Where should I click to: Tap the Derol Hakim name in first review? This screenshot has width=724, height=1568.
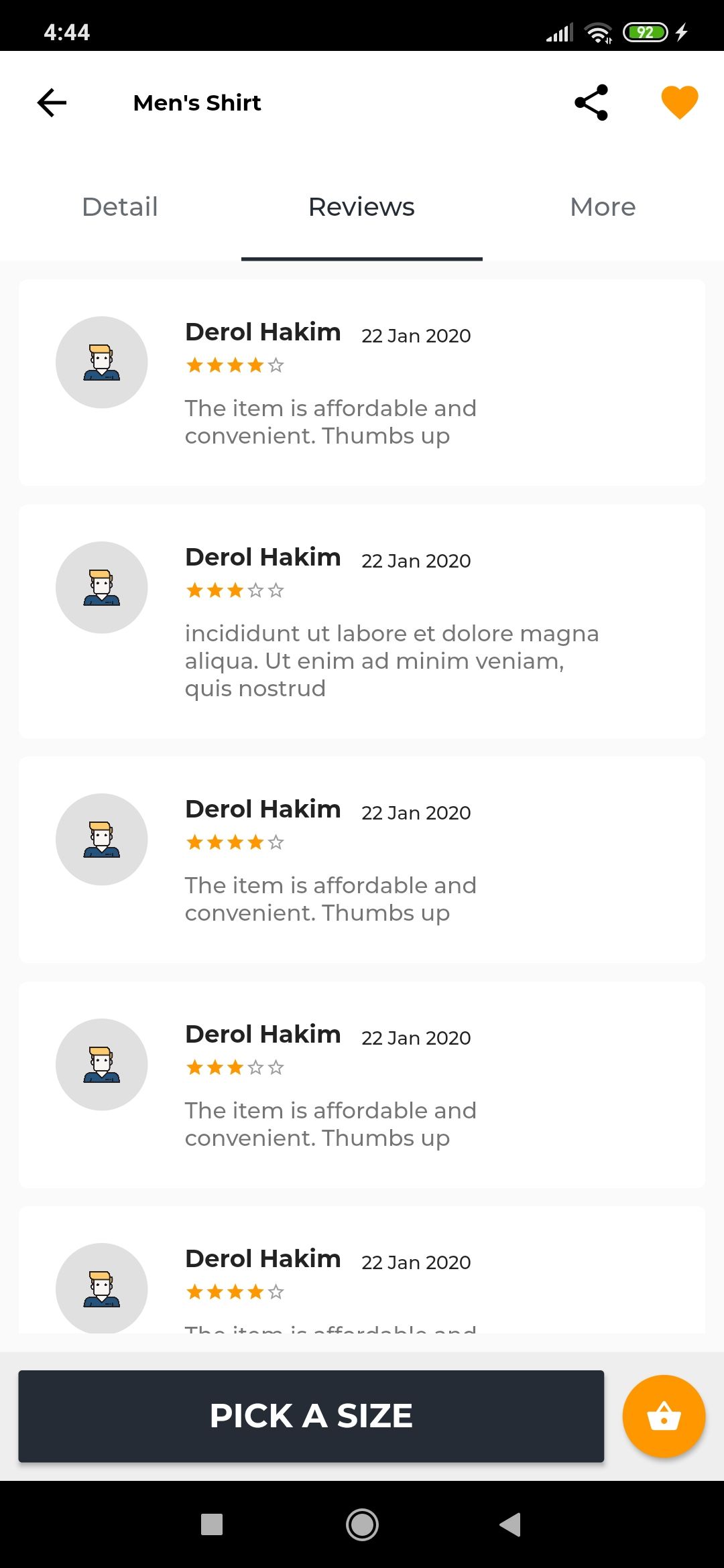coord(263,332)
